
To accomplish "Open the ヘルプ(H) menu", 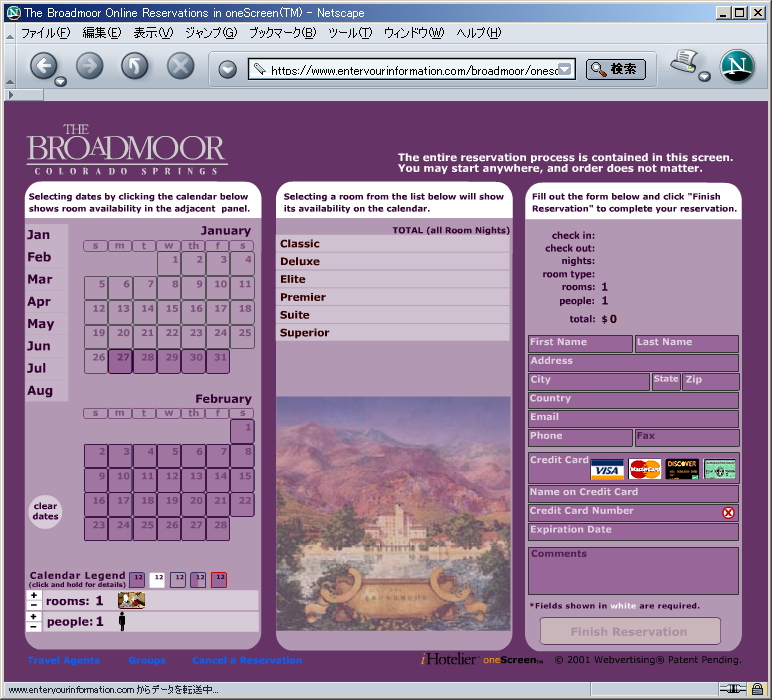I will point(479,33).
